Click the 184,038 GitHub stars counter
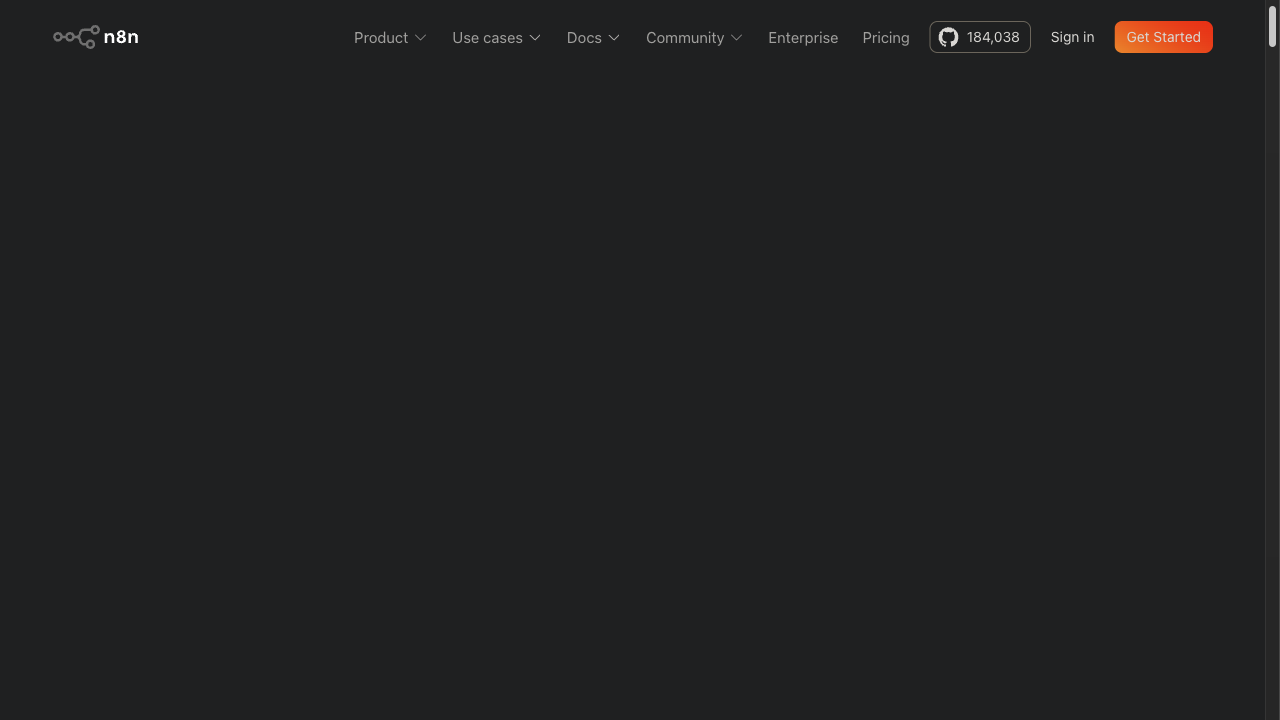The height and width of the screenshot is (720, 1280). pos(993,37)
